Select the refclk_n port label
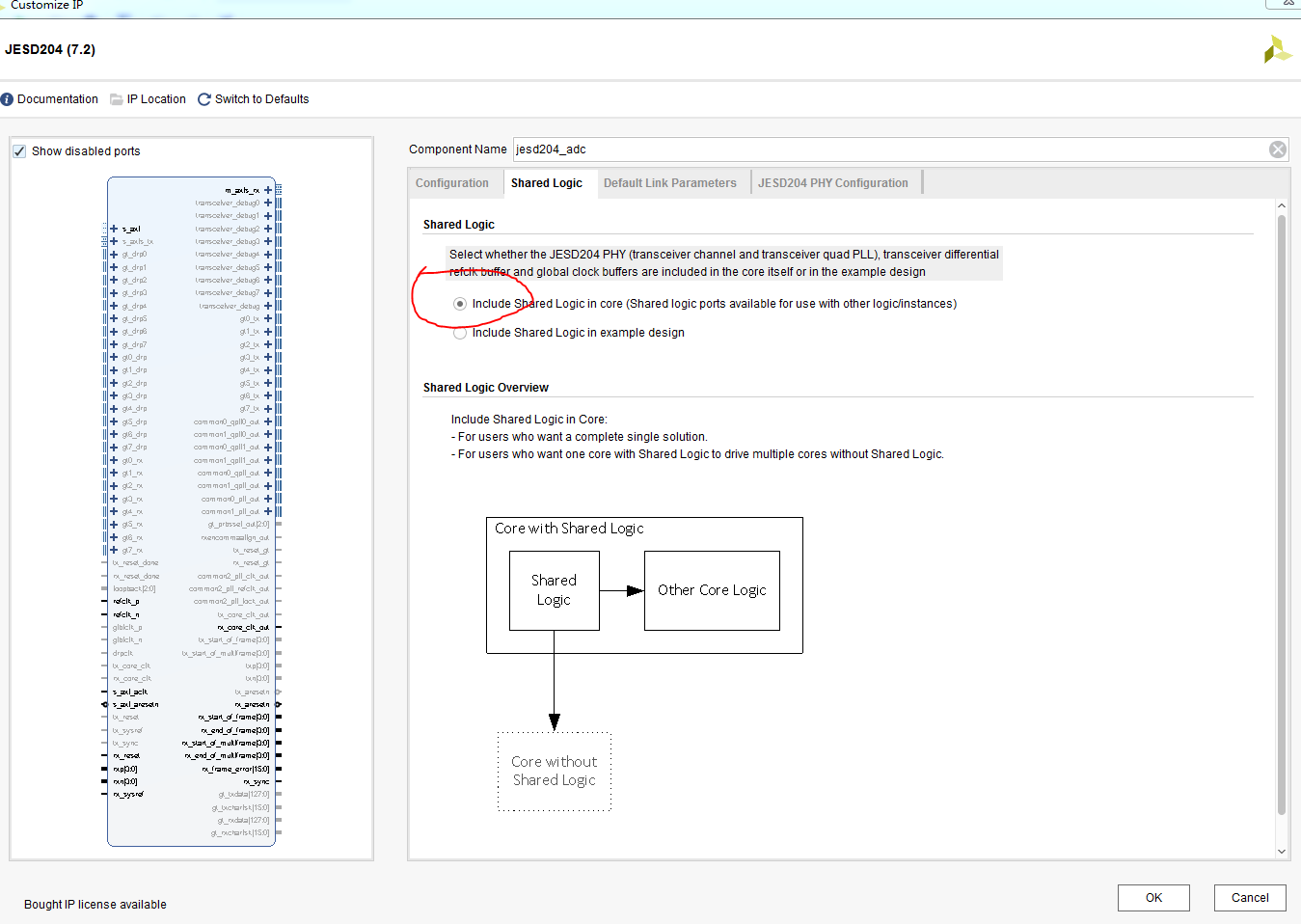The image size is (1301, 924). coord(126,614)
